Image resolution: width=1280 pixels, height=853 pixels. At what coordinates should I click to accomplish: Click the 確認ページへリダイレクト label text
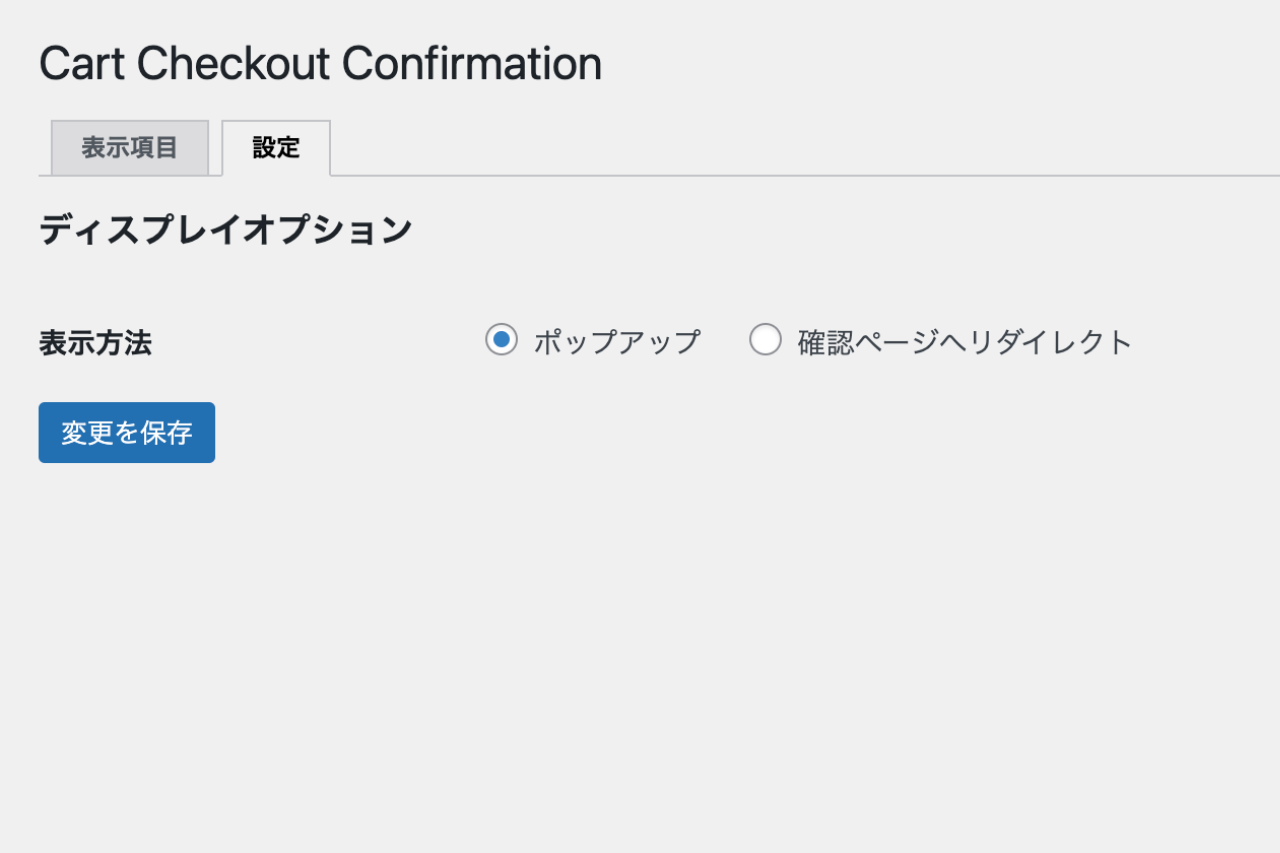pyautogui.click(x=964, y=342)
